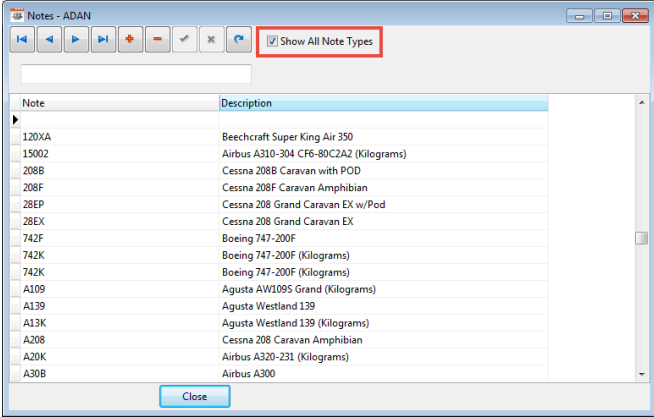Screen dimensions: 654x417
Task: Refresh data with circular arrow icon
Action: point(239,40)
